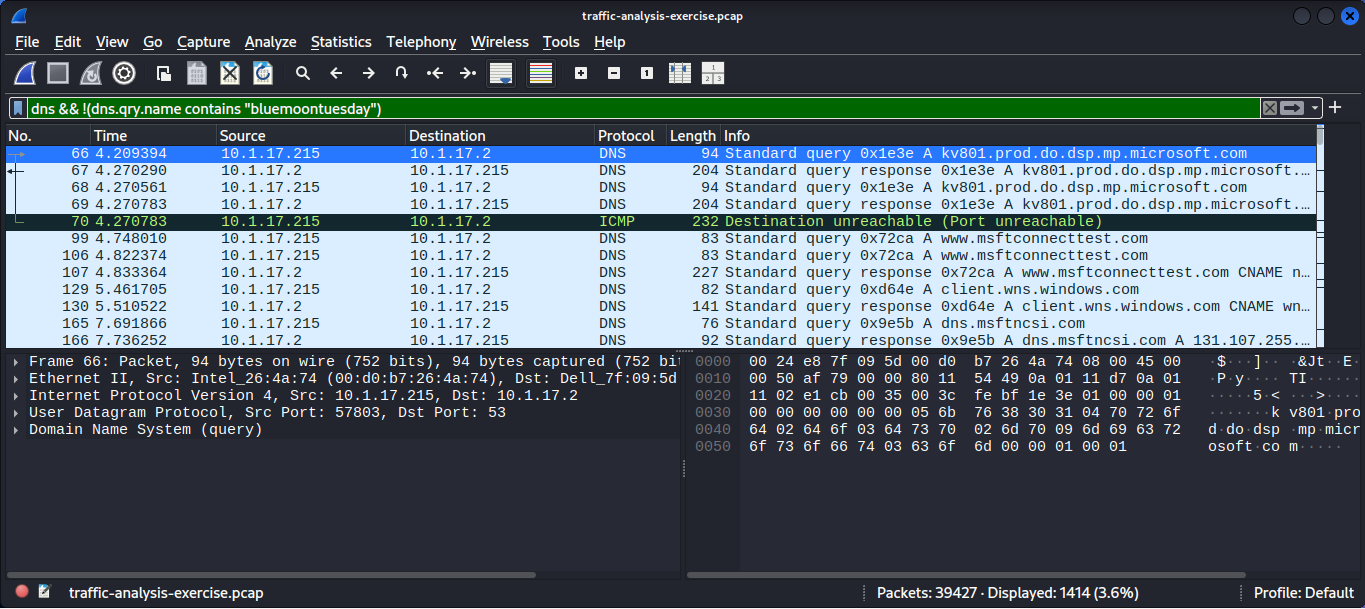Open the Statistics menu

pos(341,42)
